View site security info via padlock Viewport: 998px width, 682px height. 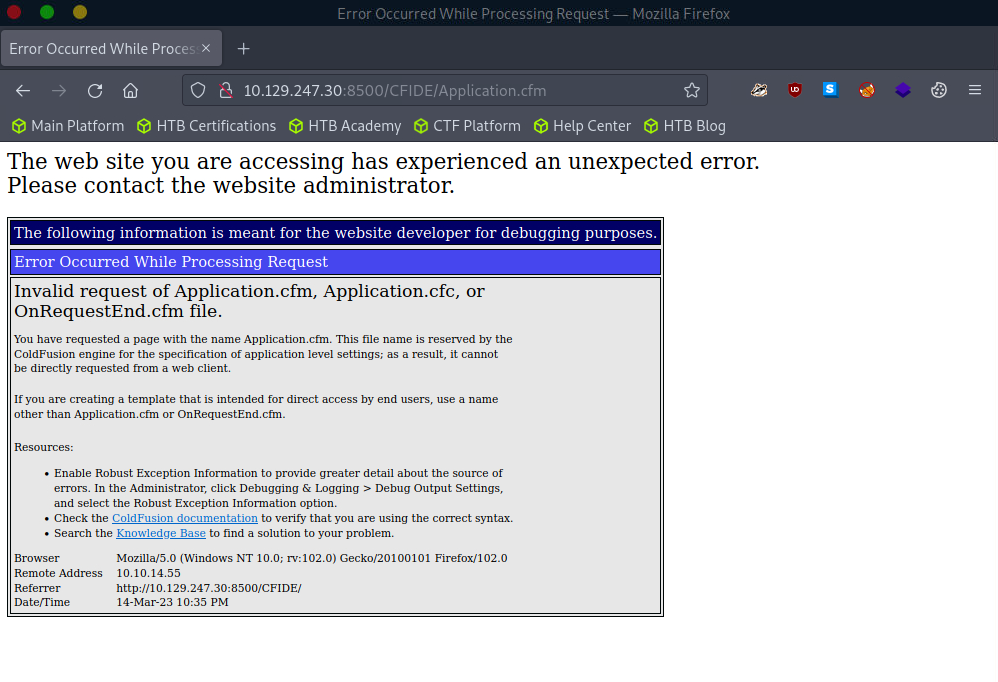tap(224, 91)
